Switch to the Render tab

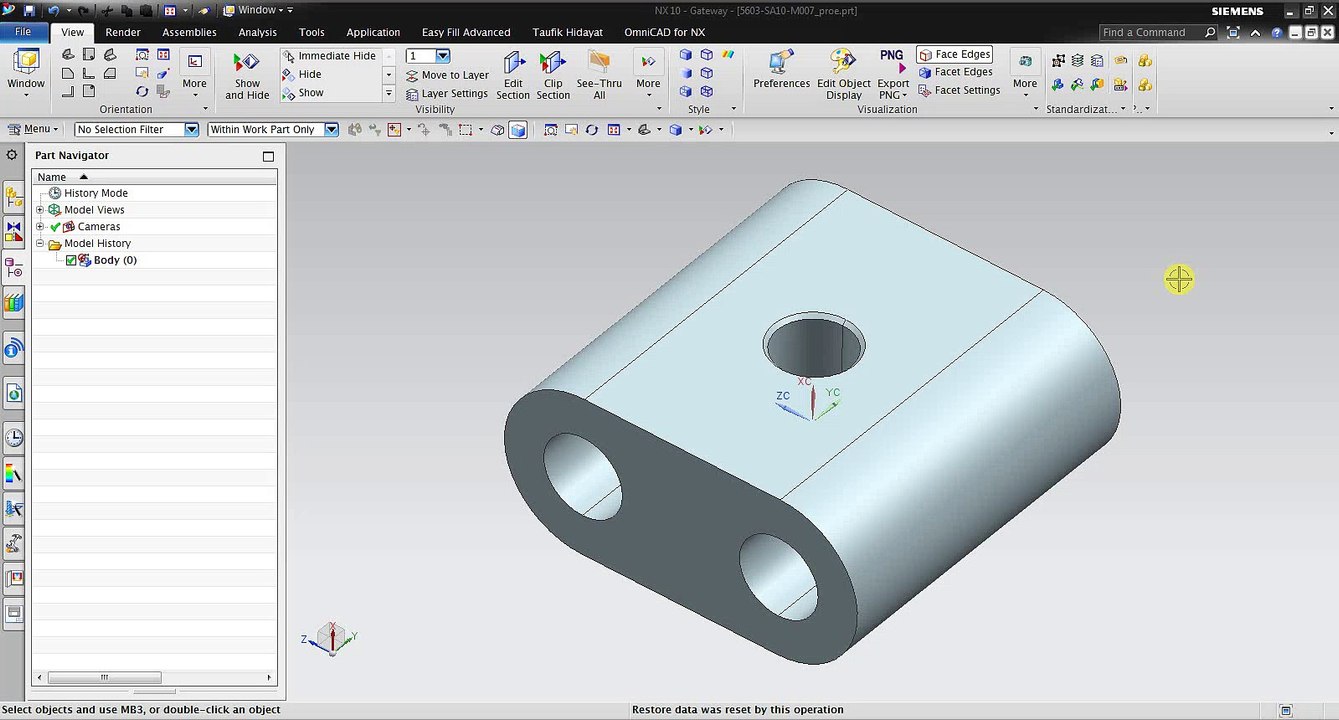123,32
